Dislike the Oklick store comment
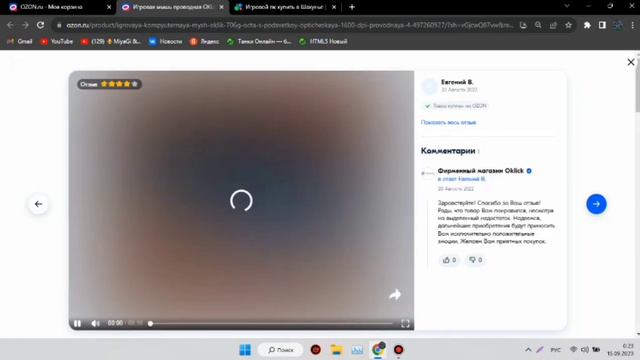Screen dimensions: 640x360 pyautogui.click(x=476, y=260)
